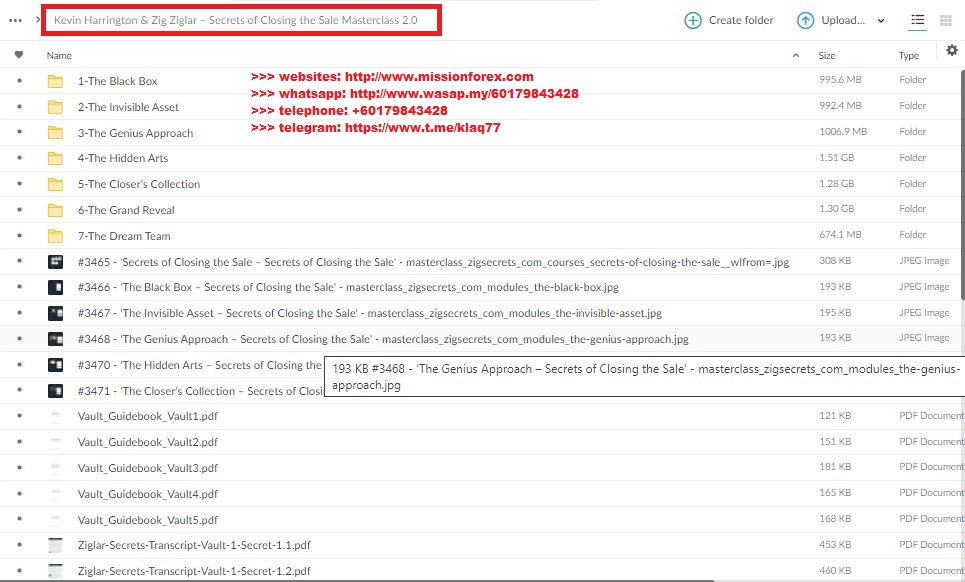Select file '#3467 - The Invisible Asset' name
This screenshot has height=582, width=965.
[x=370, y=313]
